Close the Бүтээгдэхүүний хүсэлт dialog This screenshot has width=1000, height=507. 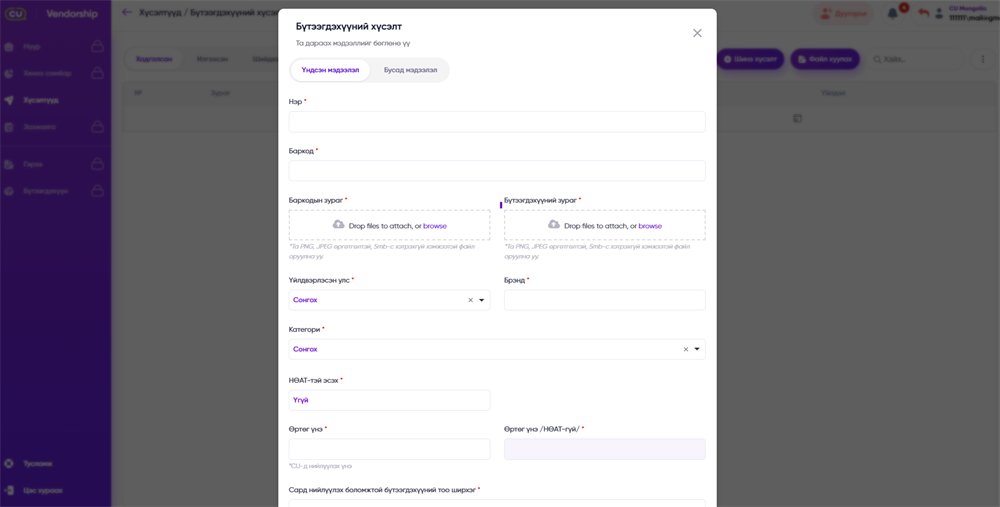(x=697, y=33)
